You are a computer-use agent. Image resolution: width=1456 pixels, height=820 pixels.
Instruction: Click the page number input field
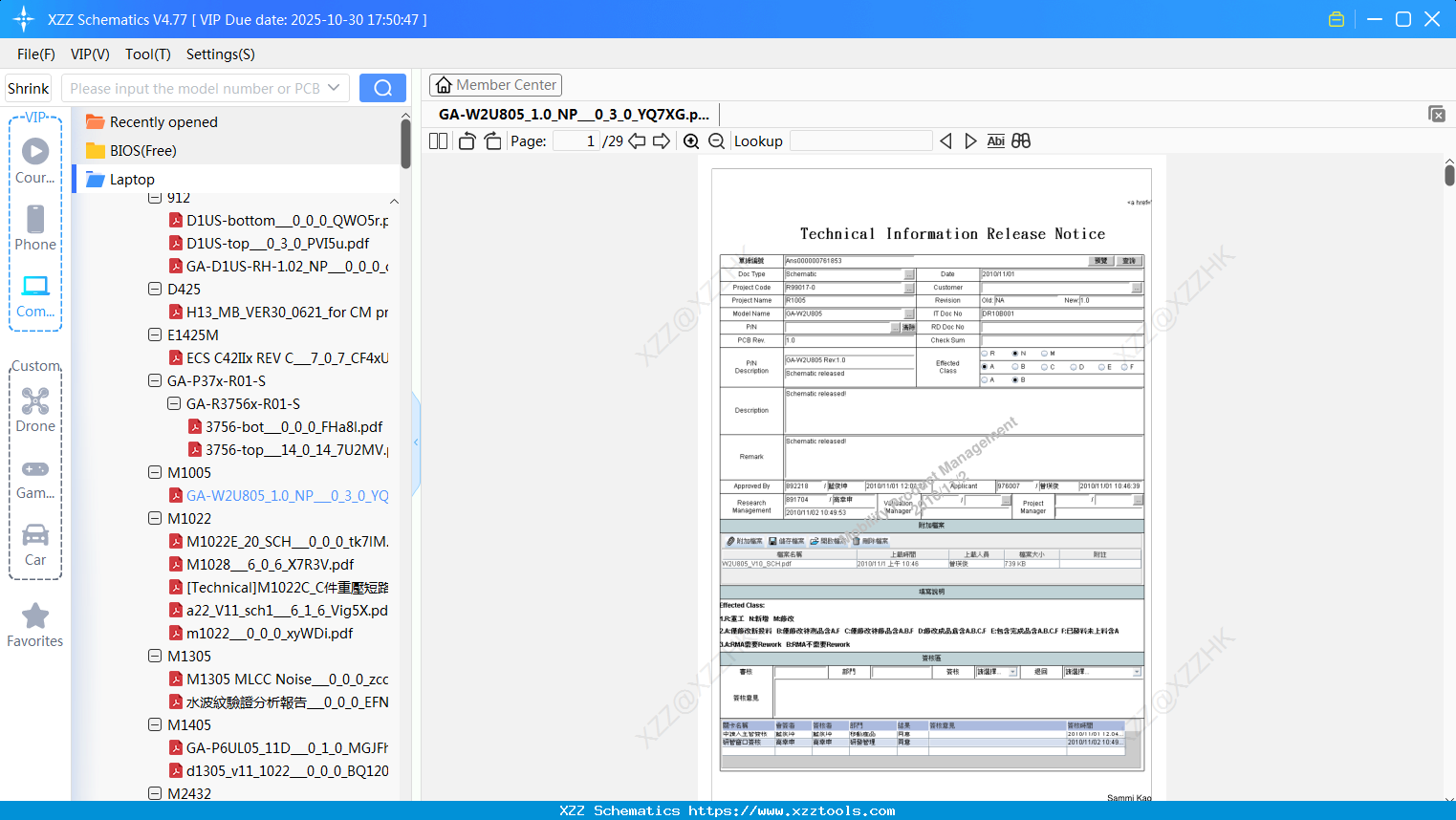576,141
